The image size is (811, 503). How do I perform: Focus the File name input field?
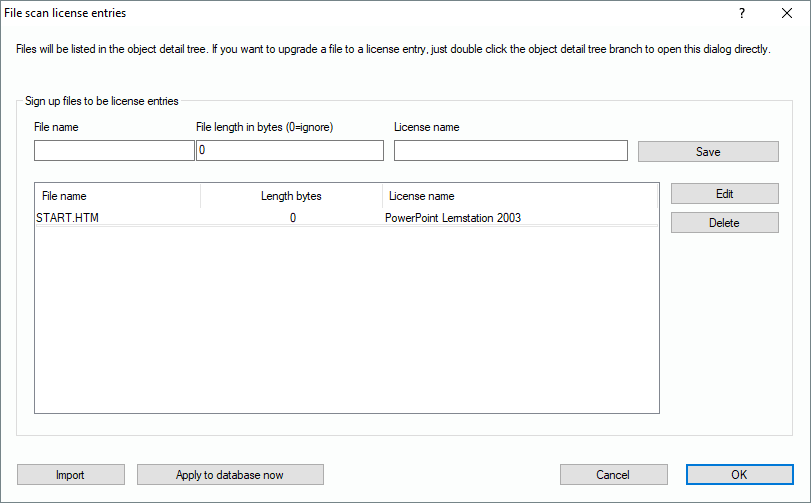pyautogui.click(x=114, y=151)
